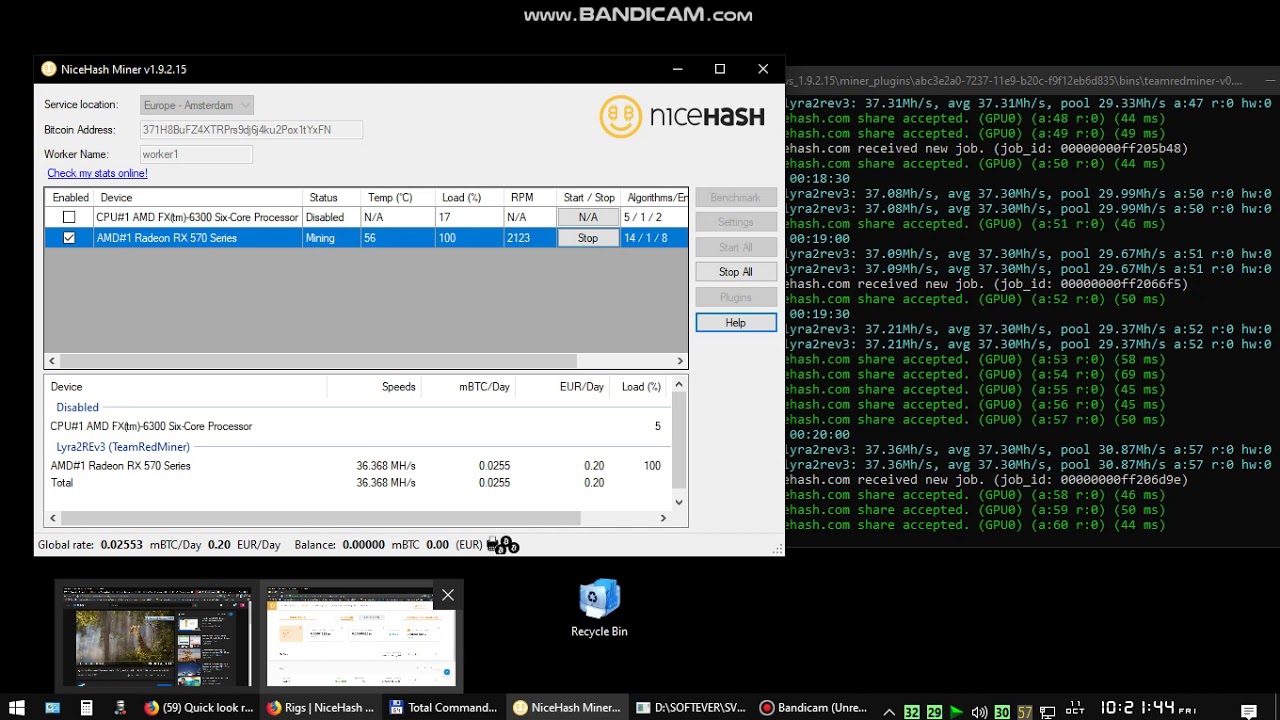Click the device list horizontal scrollbar thumb

tap(319, 361)
